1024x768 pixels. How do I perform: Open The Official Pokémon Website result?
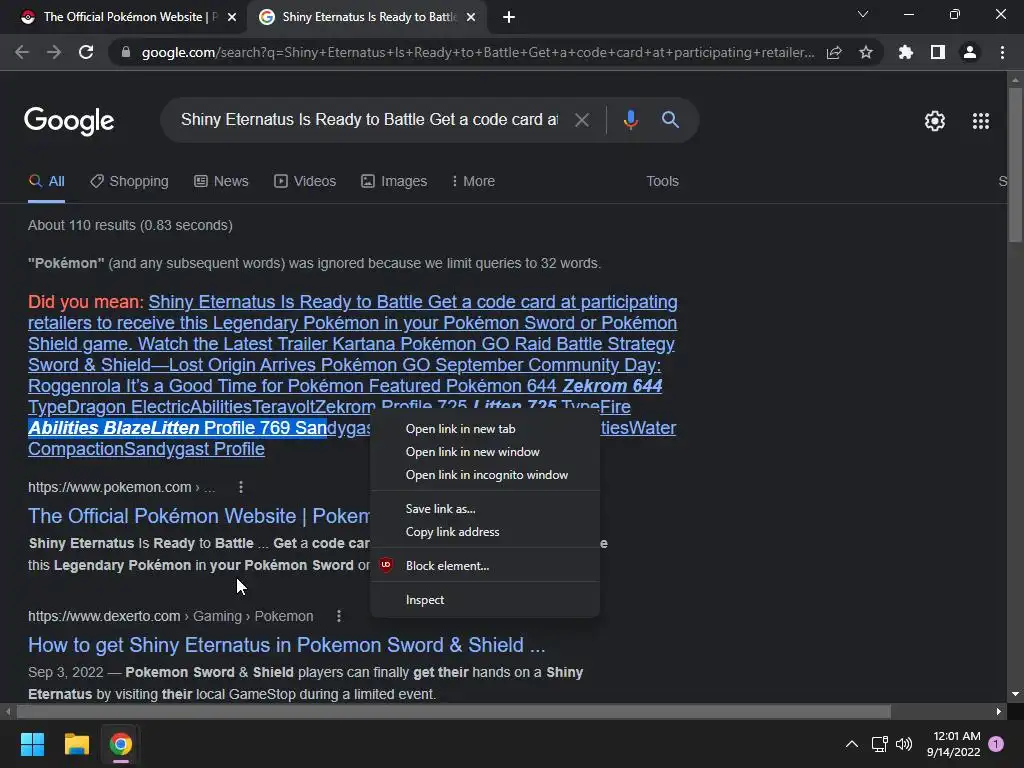pyautogui.click(x=199, y=516)
